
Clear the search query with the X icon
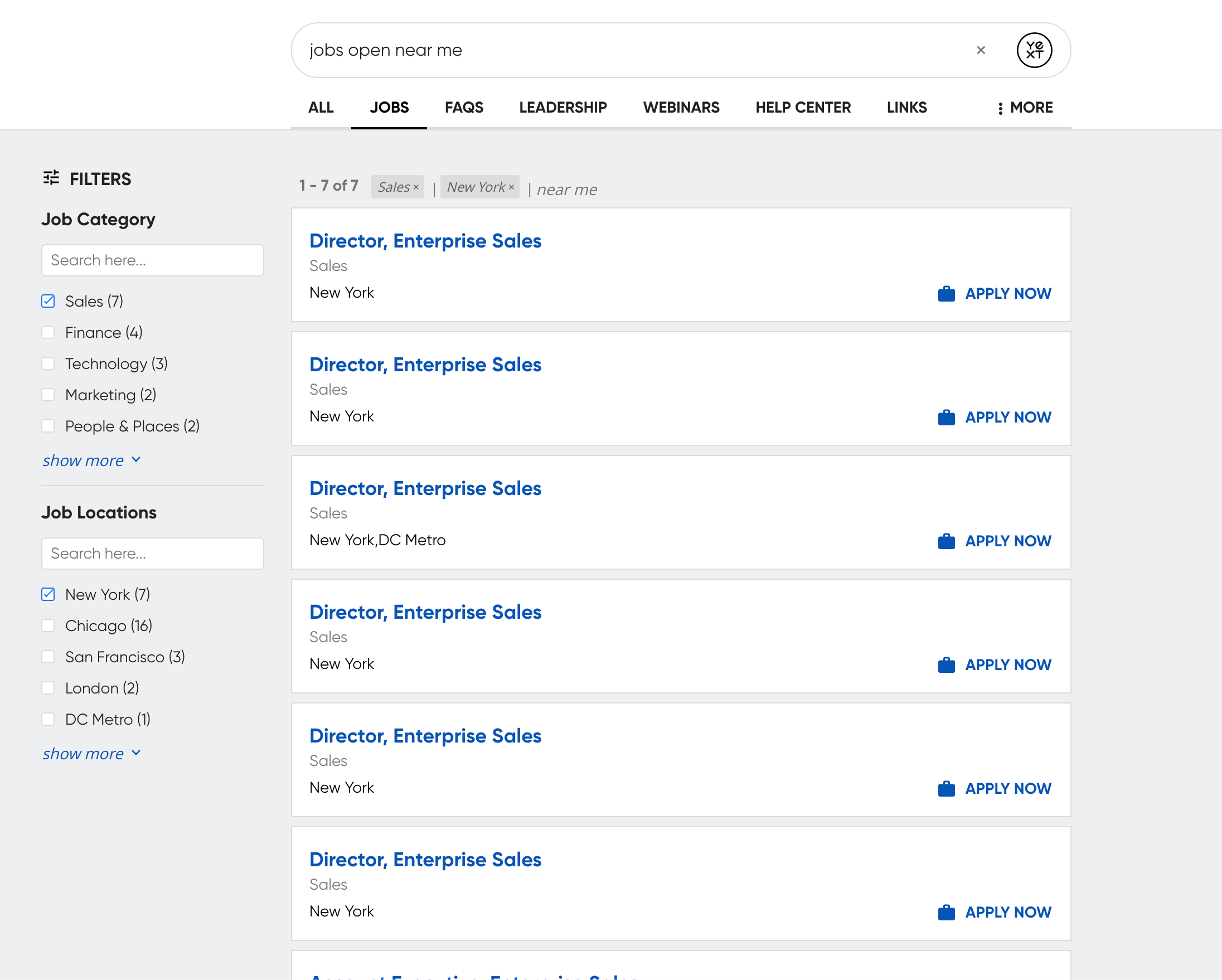coord(981,50)
